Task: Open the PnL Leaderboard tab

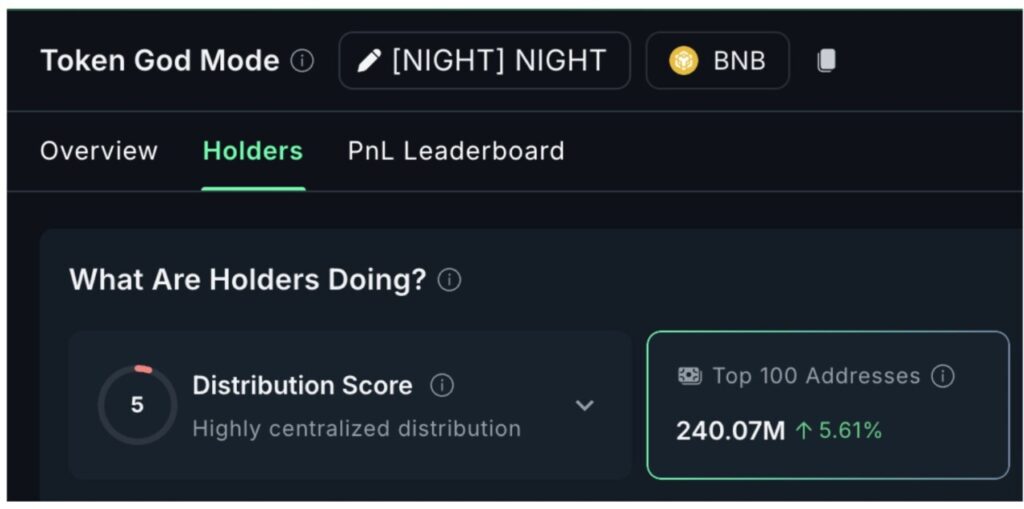Action: [x=456, y=151]
